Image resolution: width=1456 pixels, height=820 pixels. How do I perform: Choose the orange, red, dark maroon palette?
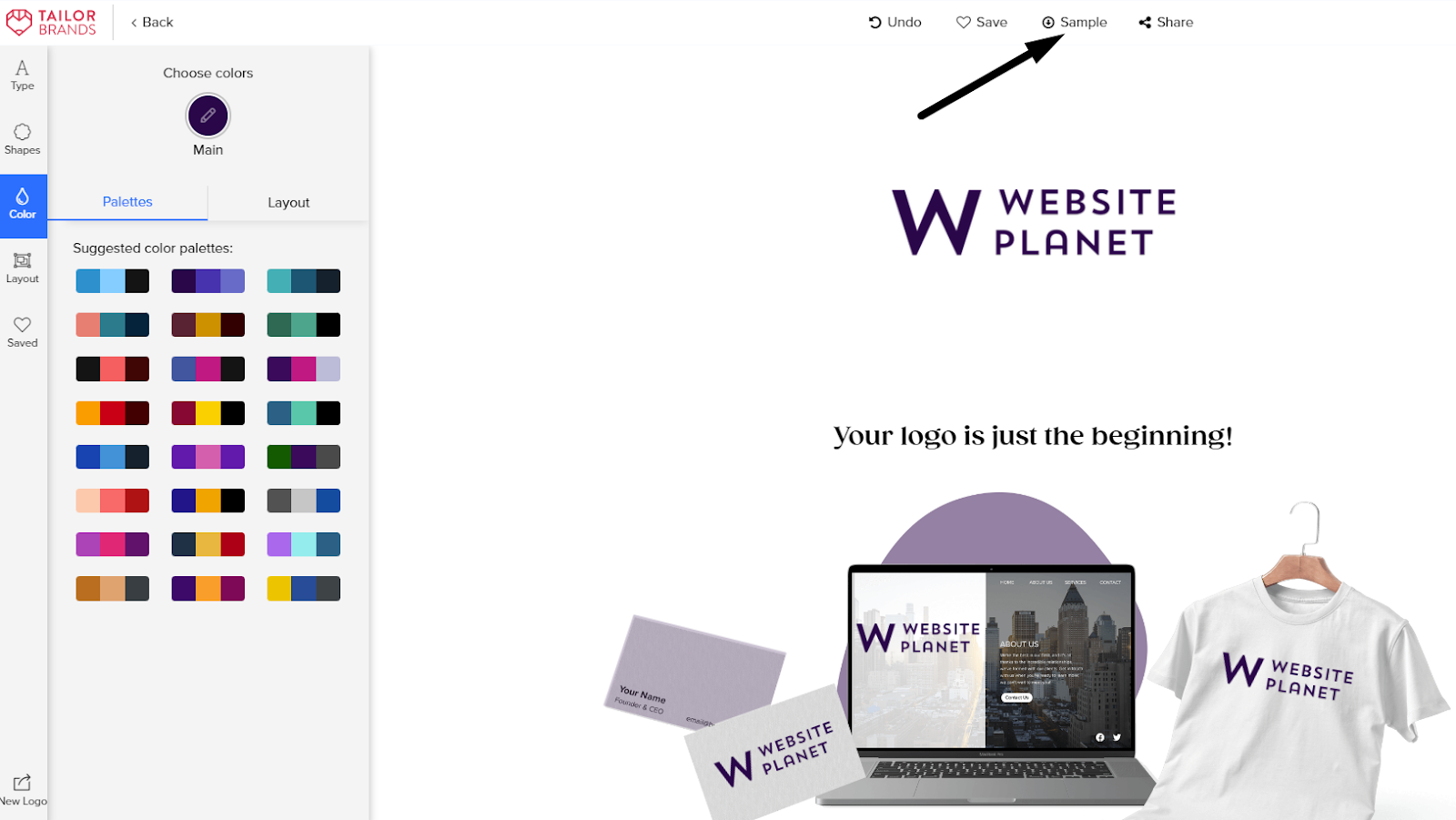point(113,413)
